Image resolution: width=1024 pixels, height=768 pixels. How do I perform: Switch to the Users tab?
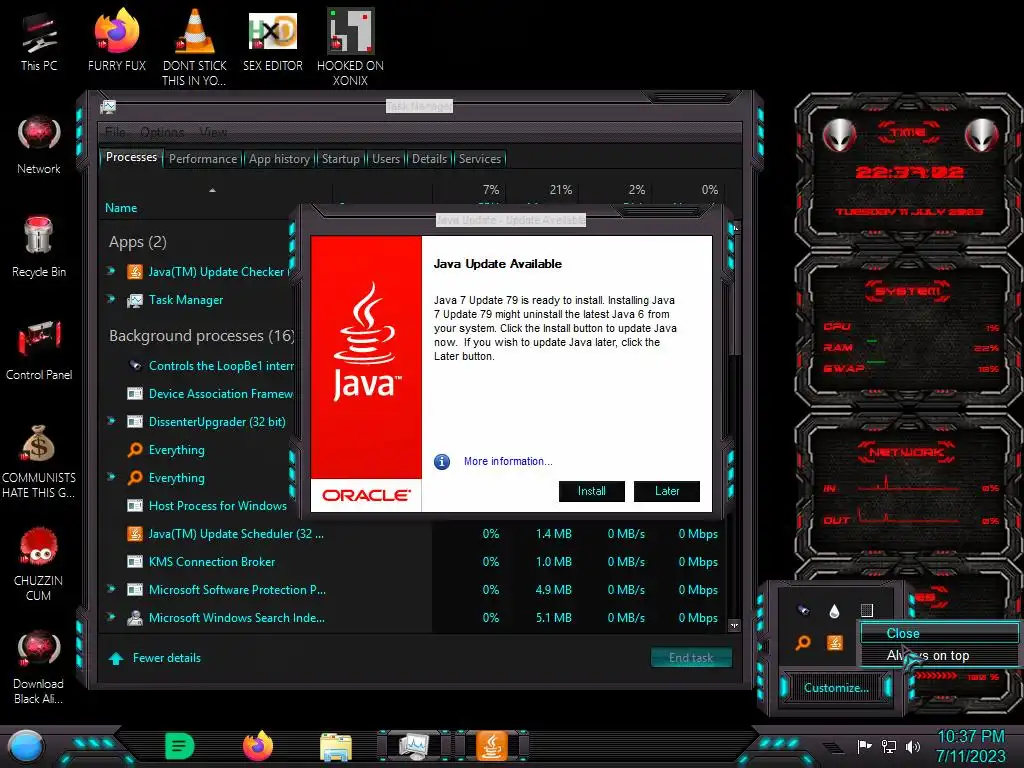(x=386, y=159)
